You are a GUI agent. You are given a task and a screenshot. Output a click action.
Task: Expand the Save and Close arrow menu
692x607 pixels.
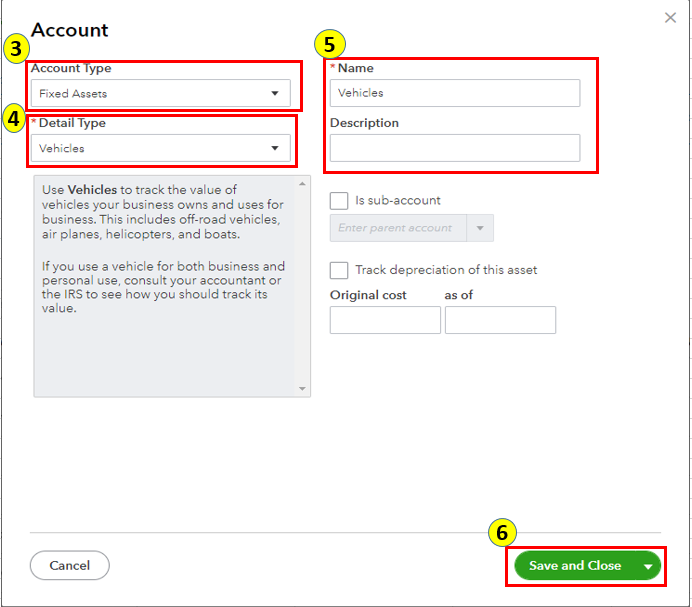click(x=649, y=567)
